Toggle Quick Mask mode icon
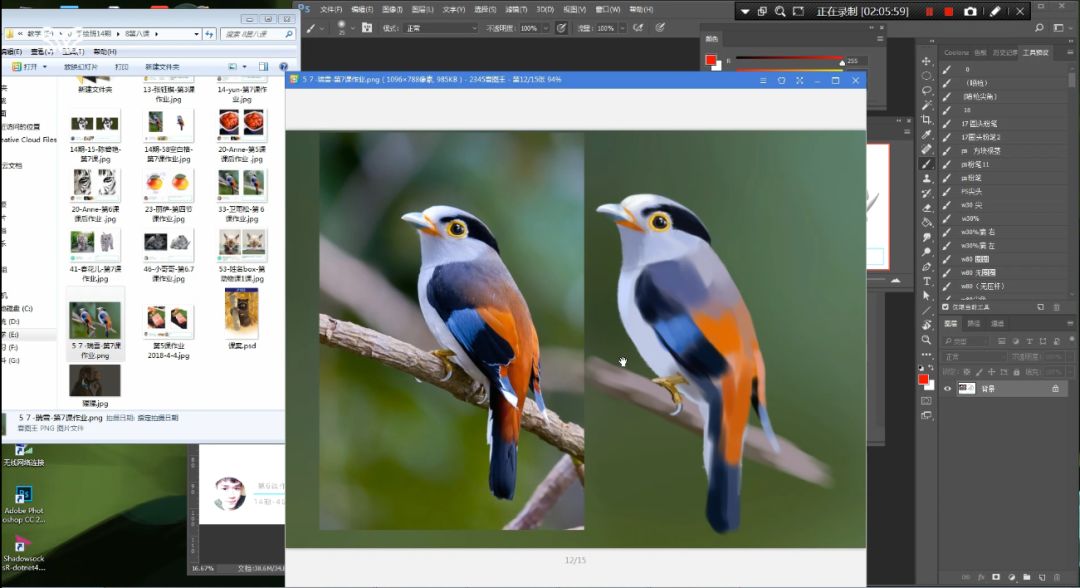 [926, 401]
